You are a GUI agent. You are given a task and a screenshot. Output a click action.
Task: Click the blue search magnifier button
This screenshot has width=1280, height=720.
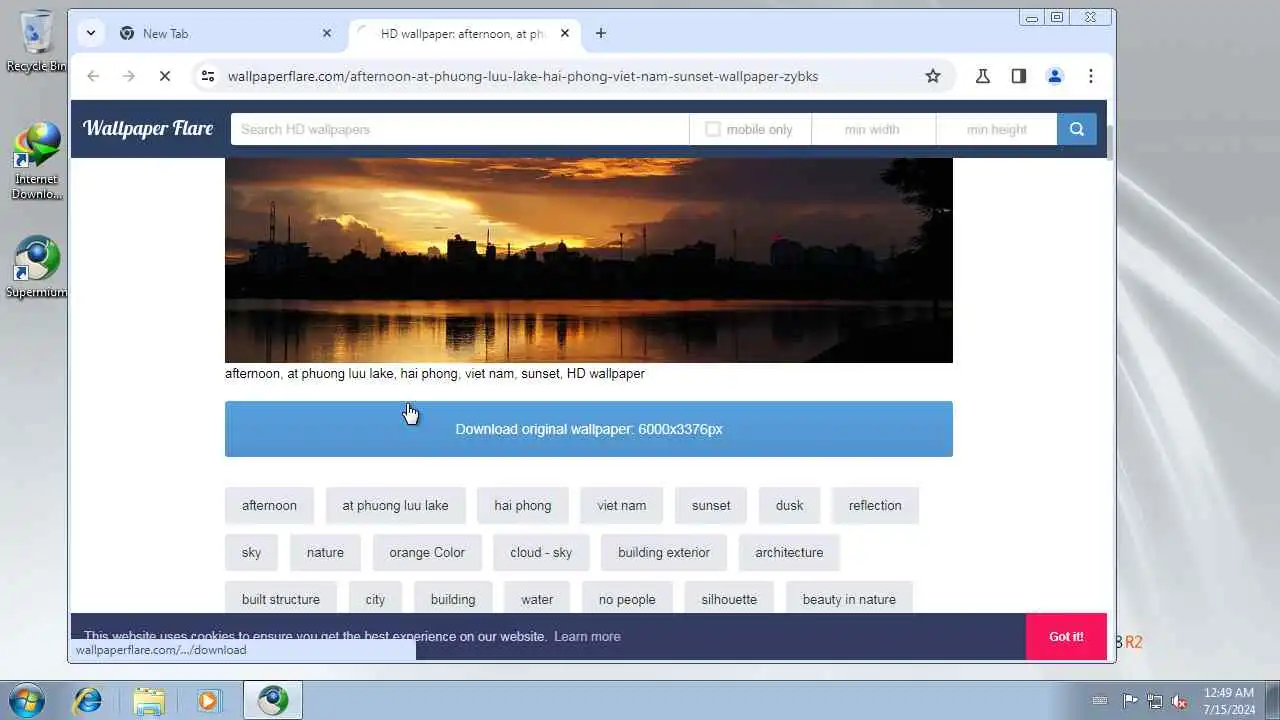[1077, 129]
